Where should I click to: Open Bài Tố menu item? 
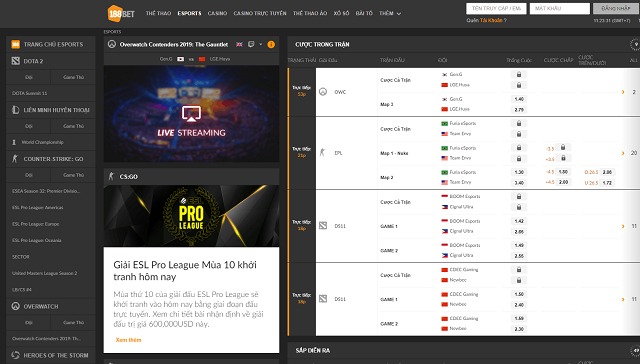coord(364,13)
